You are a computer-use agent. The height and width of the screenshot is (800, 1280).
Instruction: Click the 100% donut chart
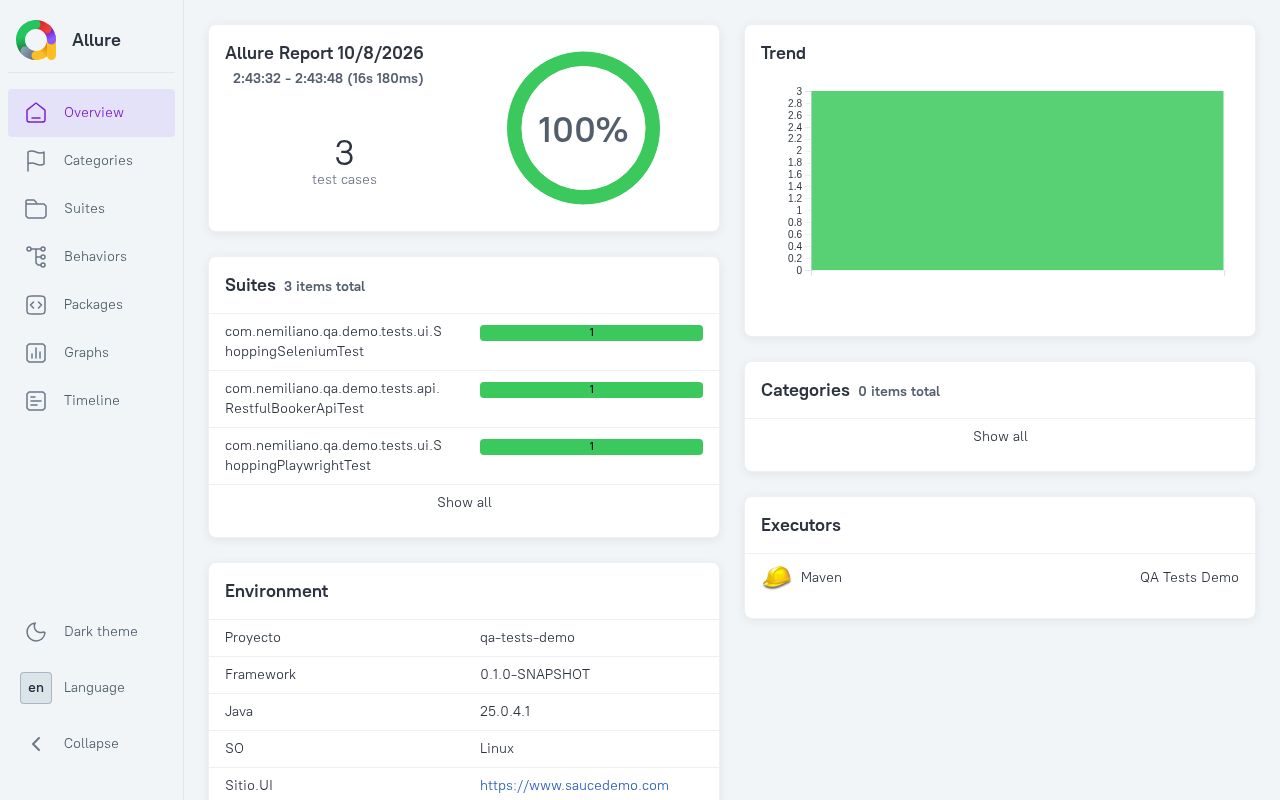583,128
